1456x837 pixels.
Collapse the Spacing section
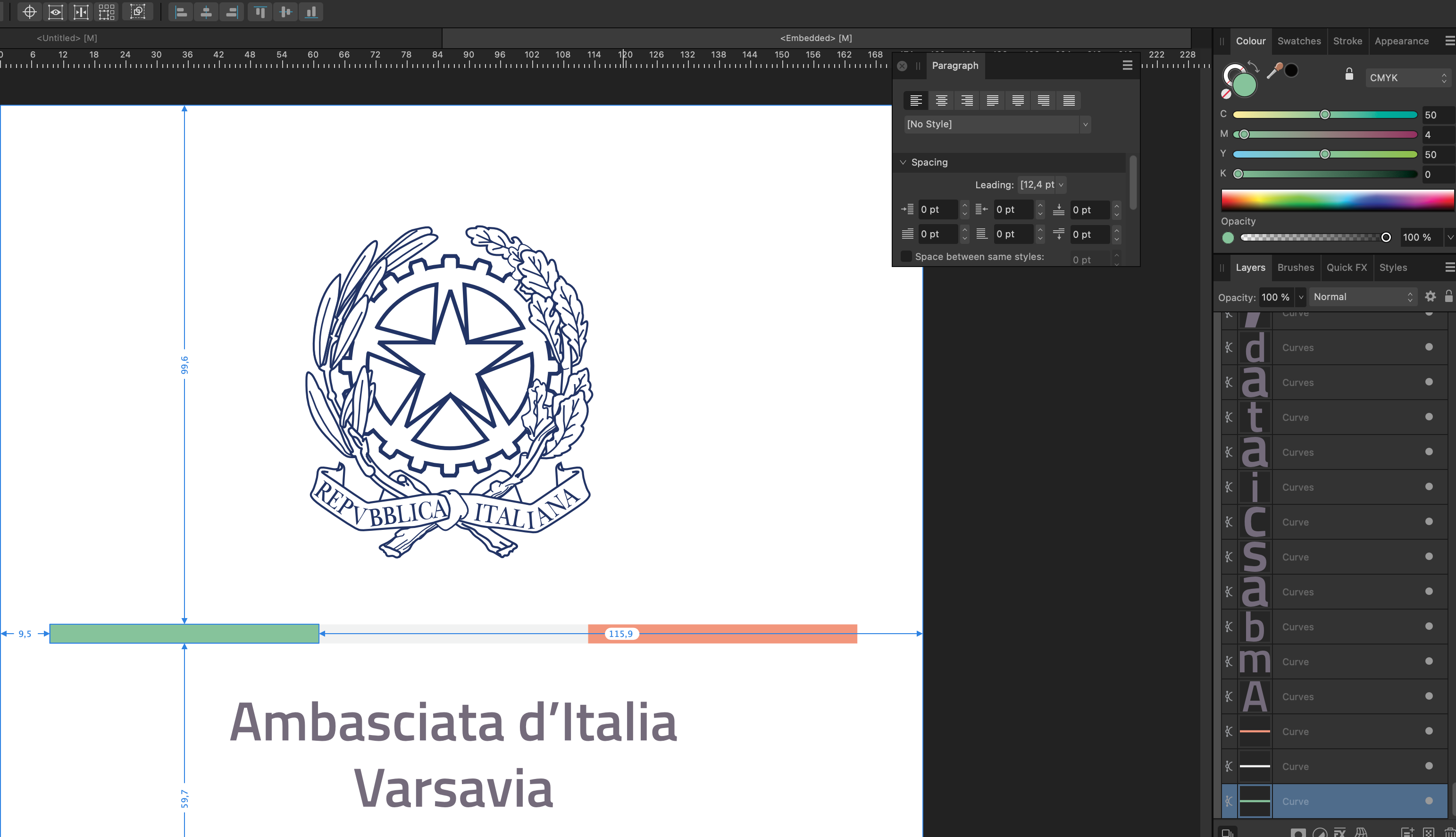[x=903, y=163]
